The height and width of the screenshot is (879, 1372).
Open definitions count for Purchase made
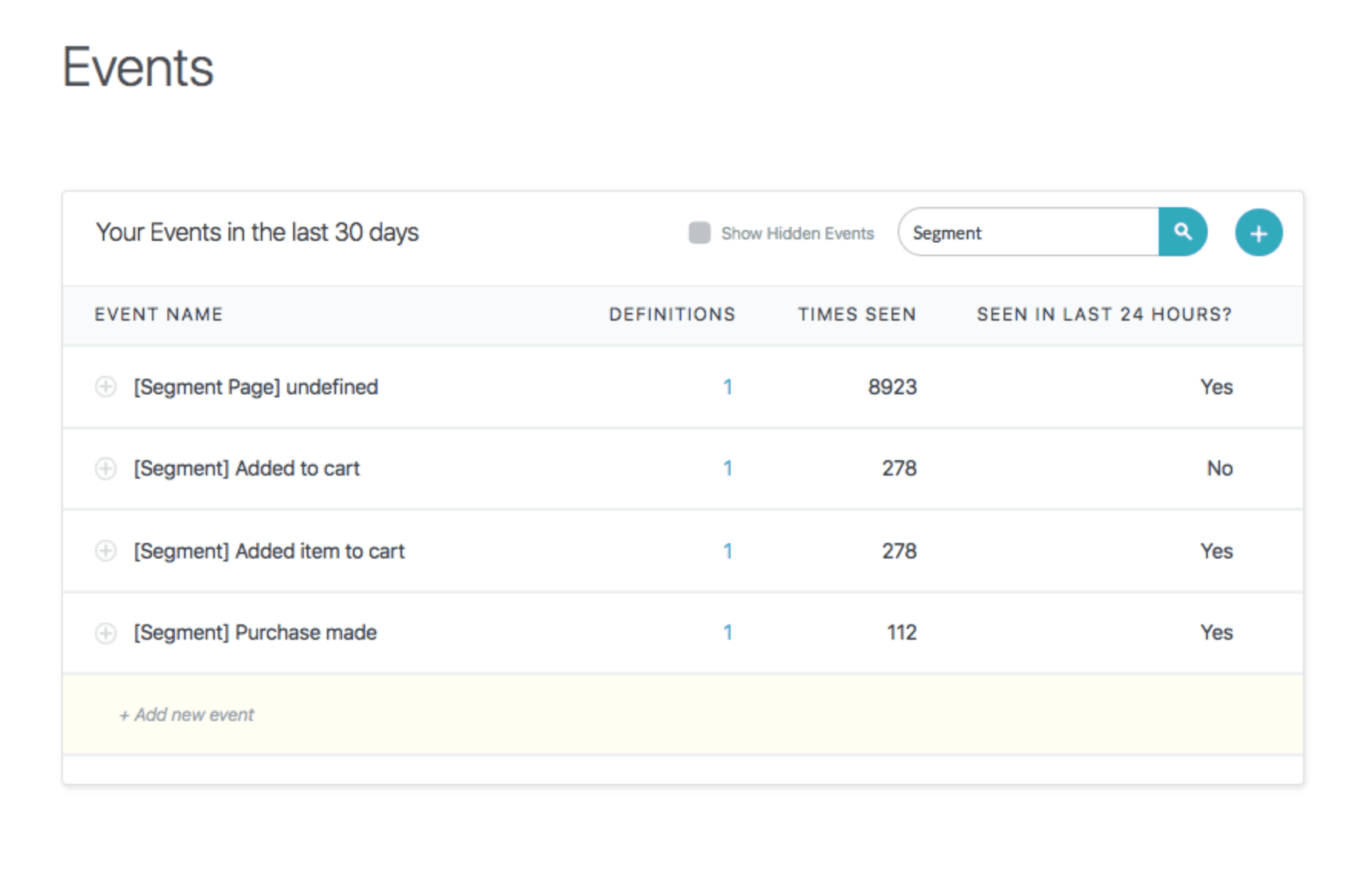click(x=727, y=633)
